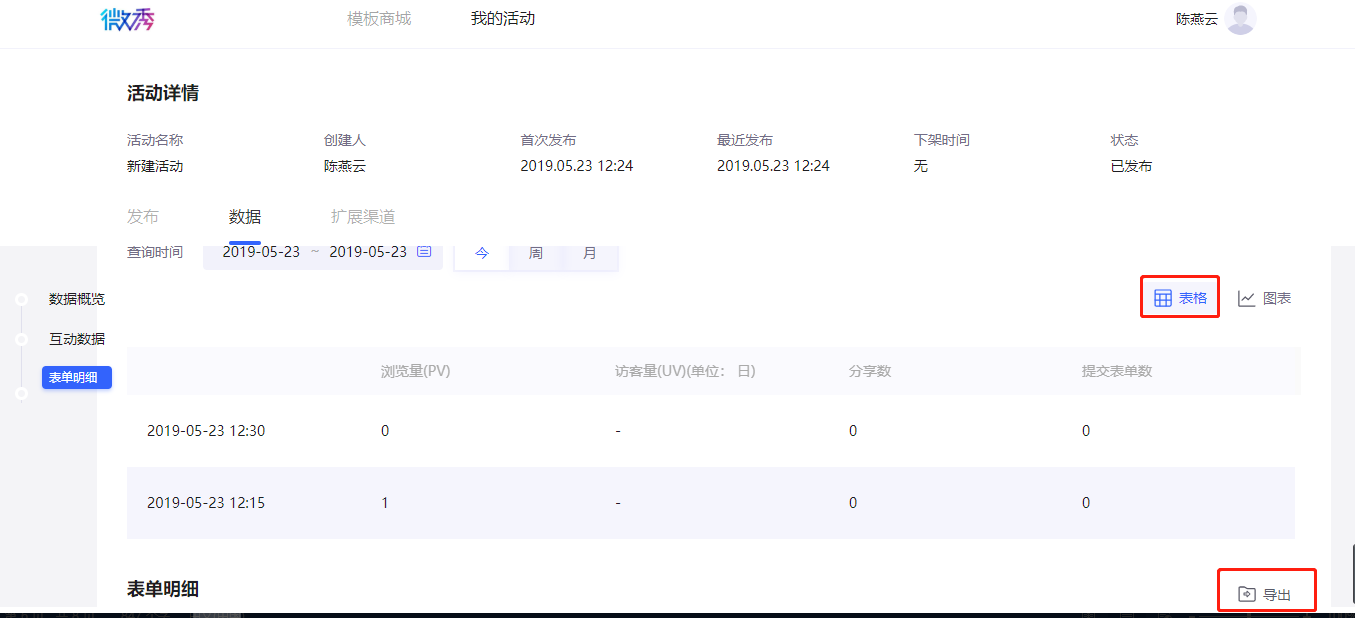Click the end date after the tilde
Screen dimensions: 1355x618
coord(368,252)
